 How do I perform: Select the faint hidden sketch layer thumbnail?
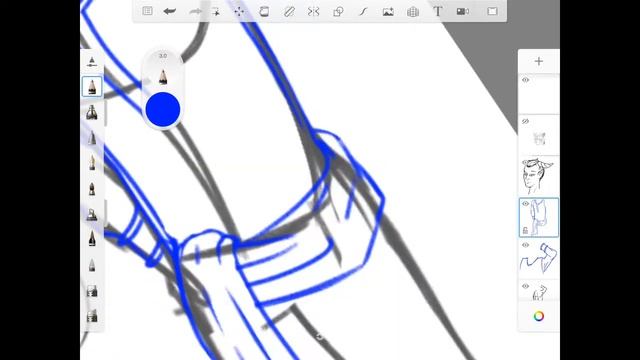(x=539, y=135)
